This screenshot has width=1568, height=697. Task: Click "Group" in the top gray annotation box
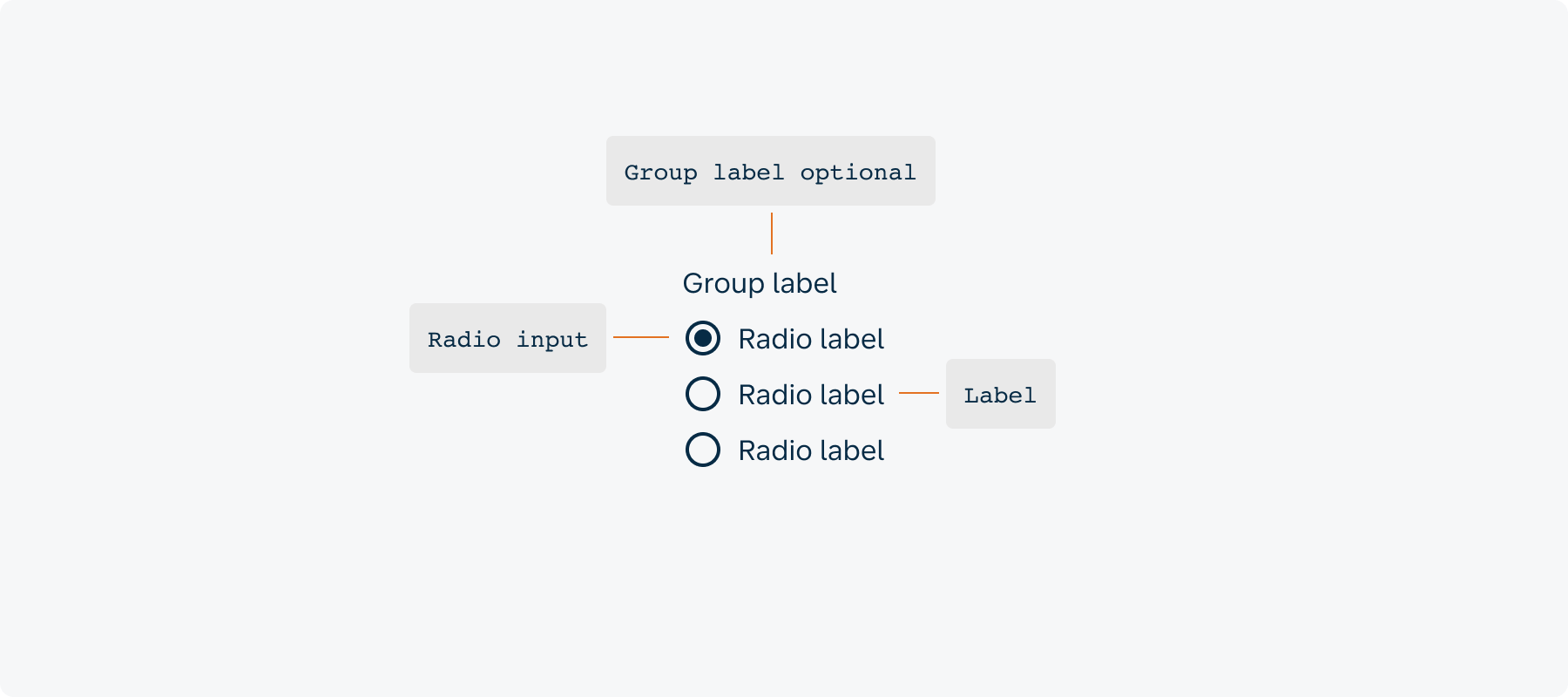click(660, 173)
